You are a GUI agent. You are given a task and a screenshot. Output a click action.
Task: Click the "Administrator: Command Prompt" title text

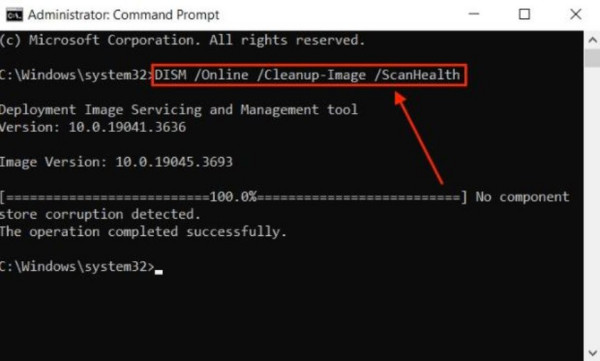tap(123, 15)
